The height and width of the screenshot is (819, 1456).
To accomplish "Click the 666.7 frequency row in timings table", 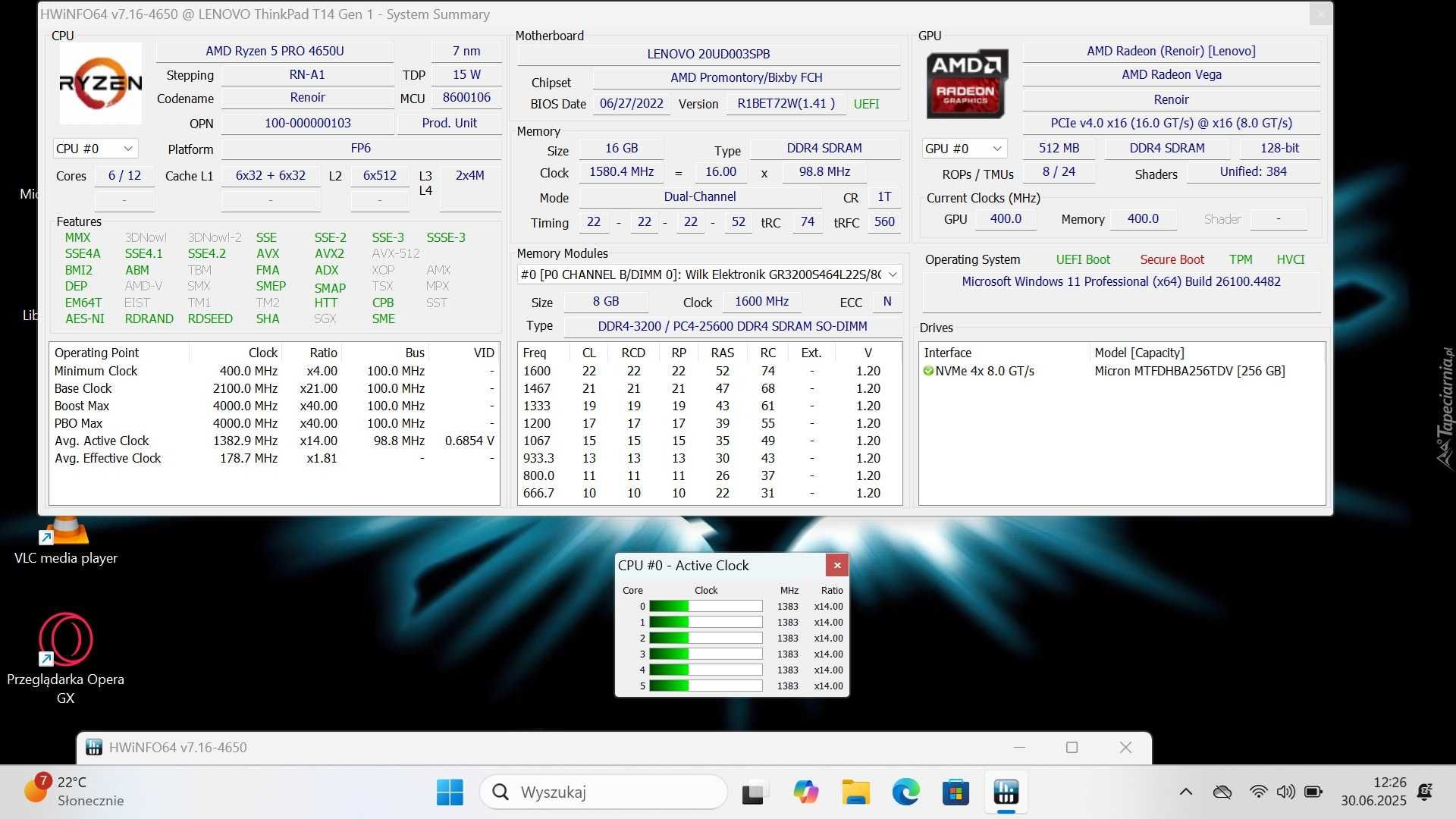I will [x=709, y=493].
